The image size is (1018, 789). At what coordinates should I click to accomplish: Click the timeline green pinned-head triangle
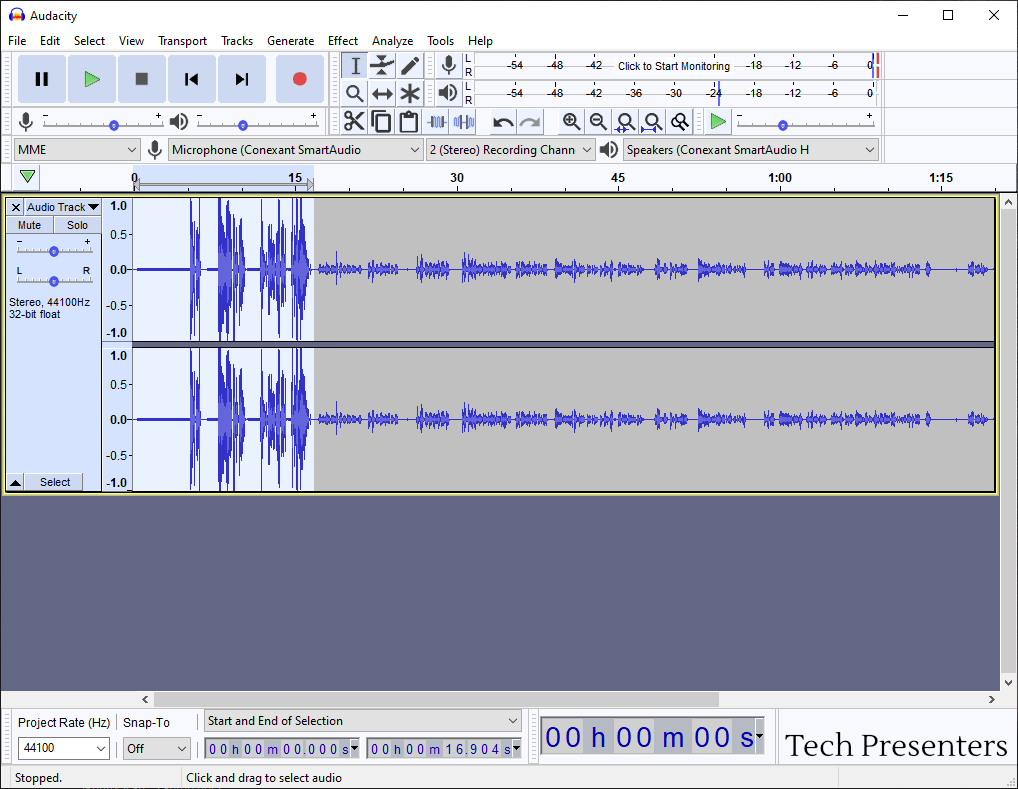(x=27, y=177)
